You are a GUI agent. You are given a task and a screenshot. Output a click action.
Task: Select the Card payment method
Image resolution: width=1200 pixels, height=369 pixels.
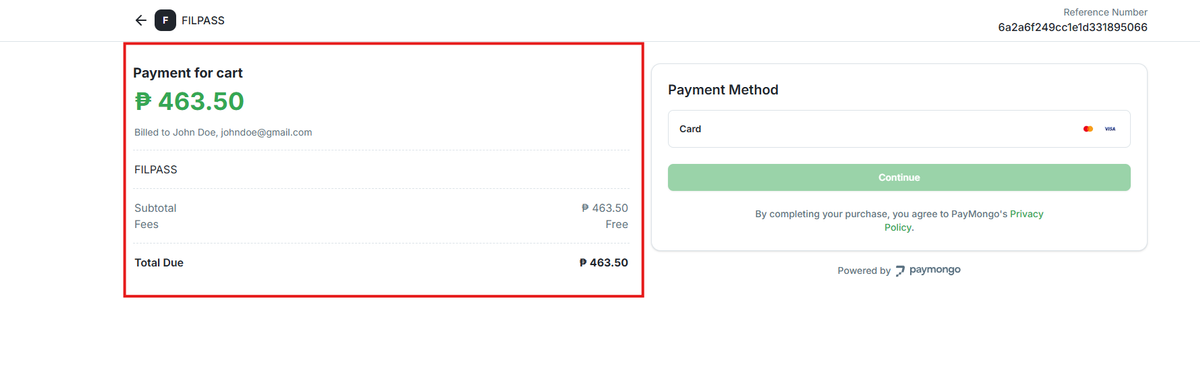coord(899,129)
